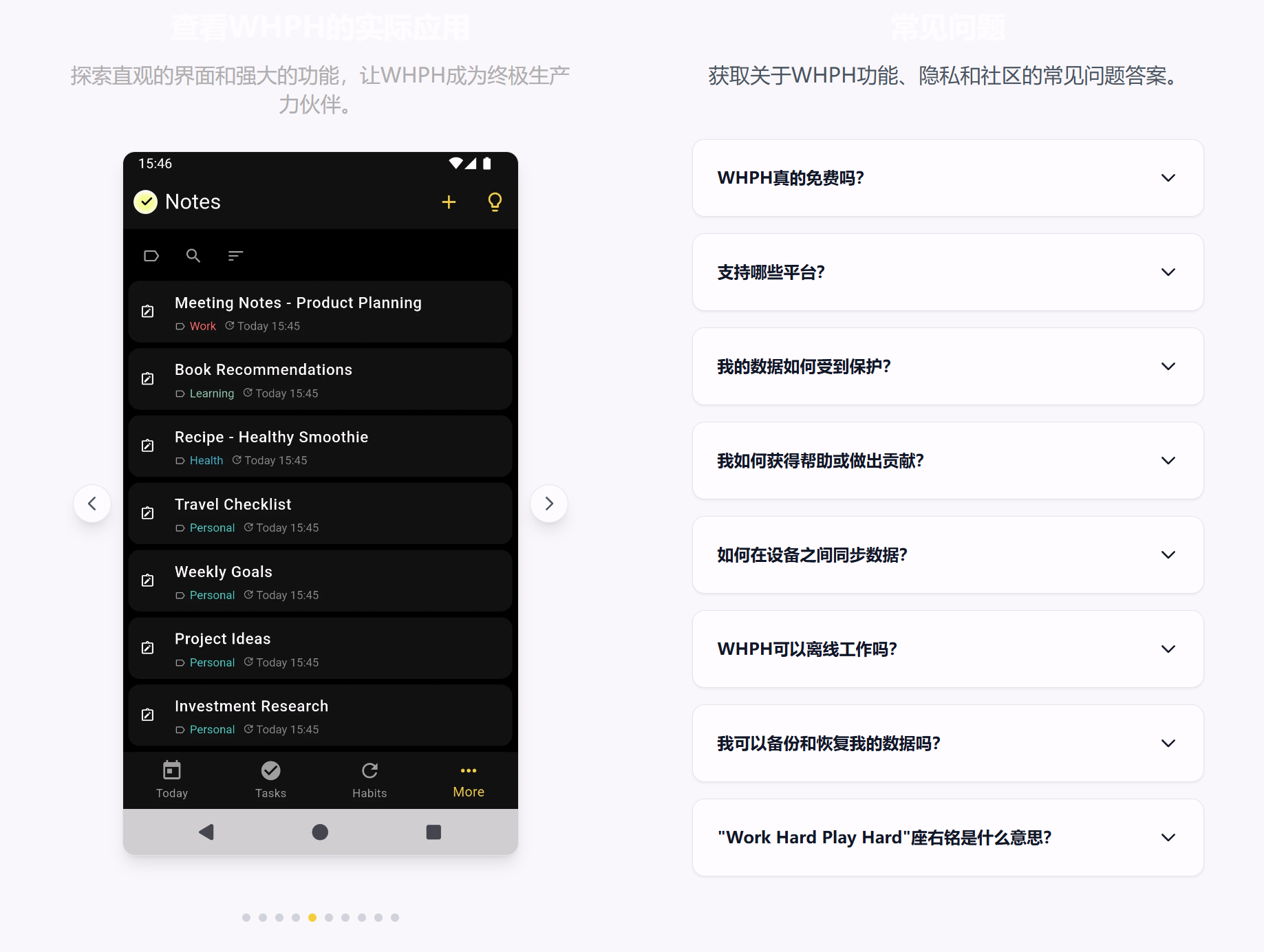Open the Travel Checklist note
1264x952 pixels.
click(320, 514)
